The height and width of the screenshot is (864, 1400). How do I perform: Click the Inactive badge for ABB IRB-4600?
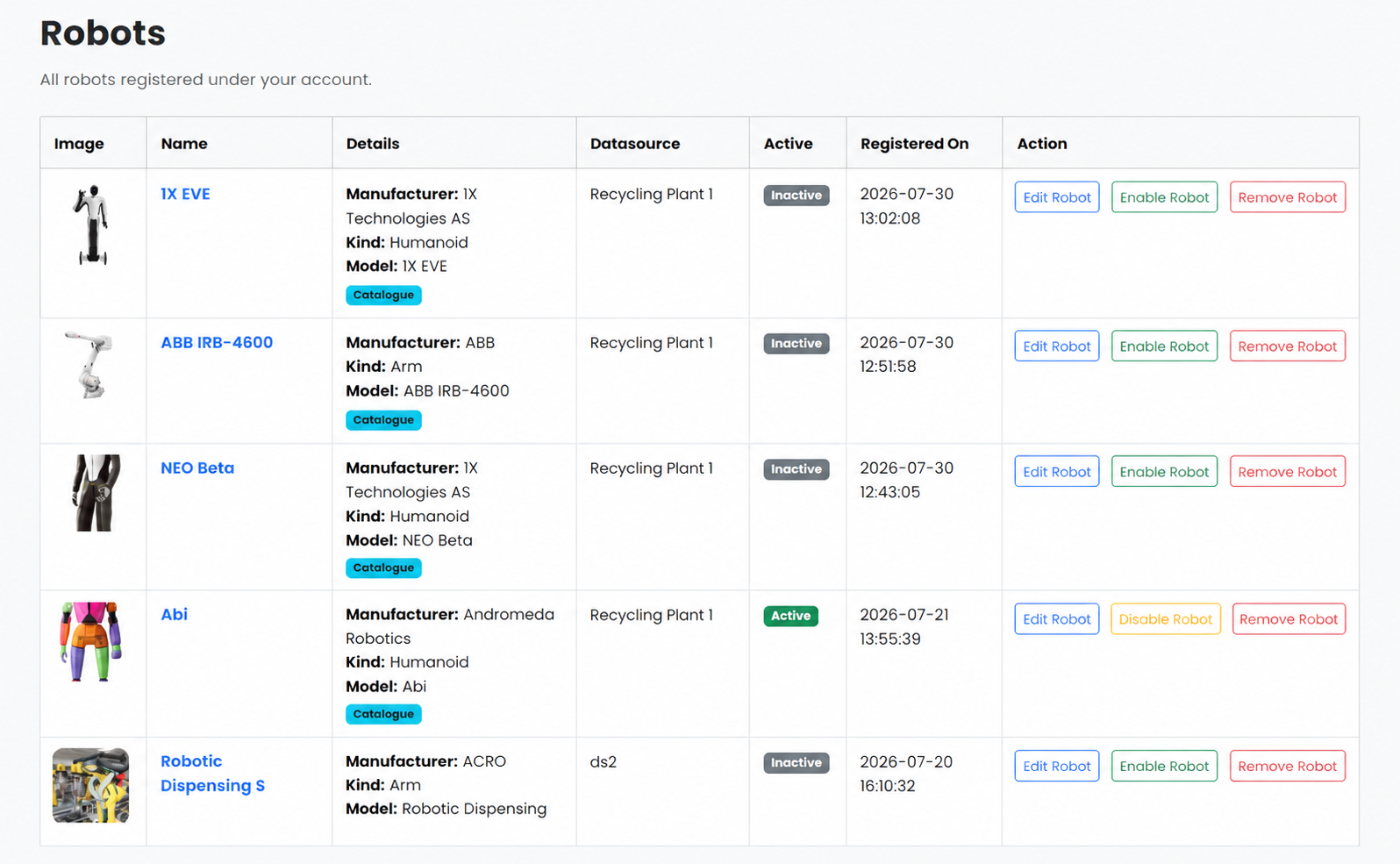coord(796,344)
